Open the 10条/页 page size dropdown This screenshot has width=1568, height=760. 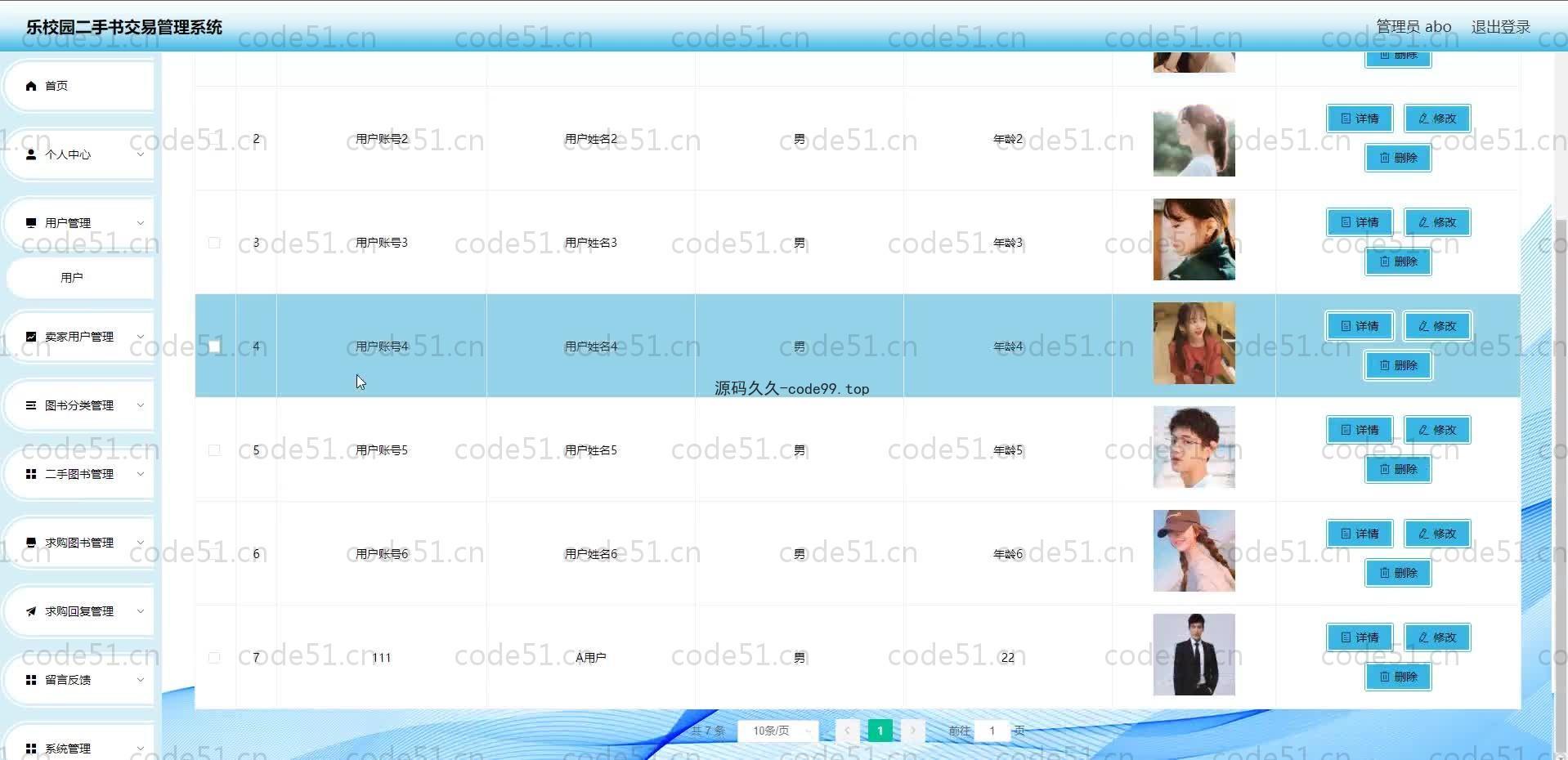tap(777, 731)
